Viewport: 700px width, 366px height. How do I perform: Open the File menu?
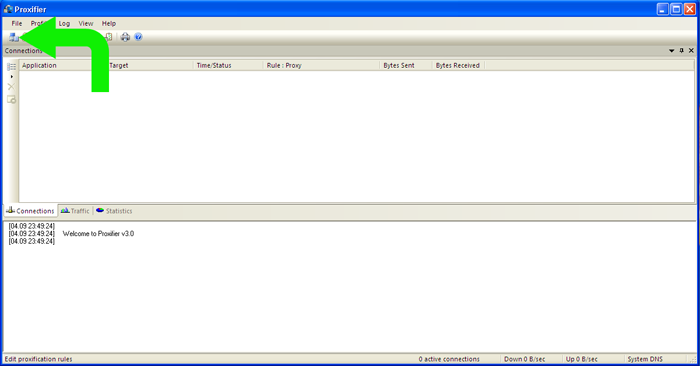point(17,24)
